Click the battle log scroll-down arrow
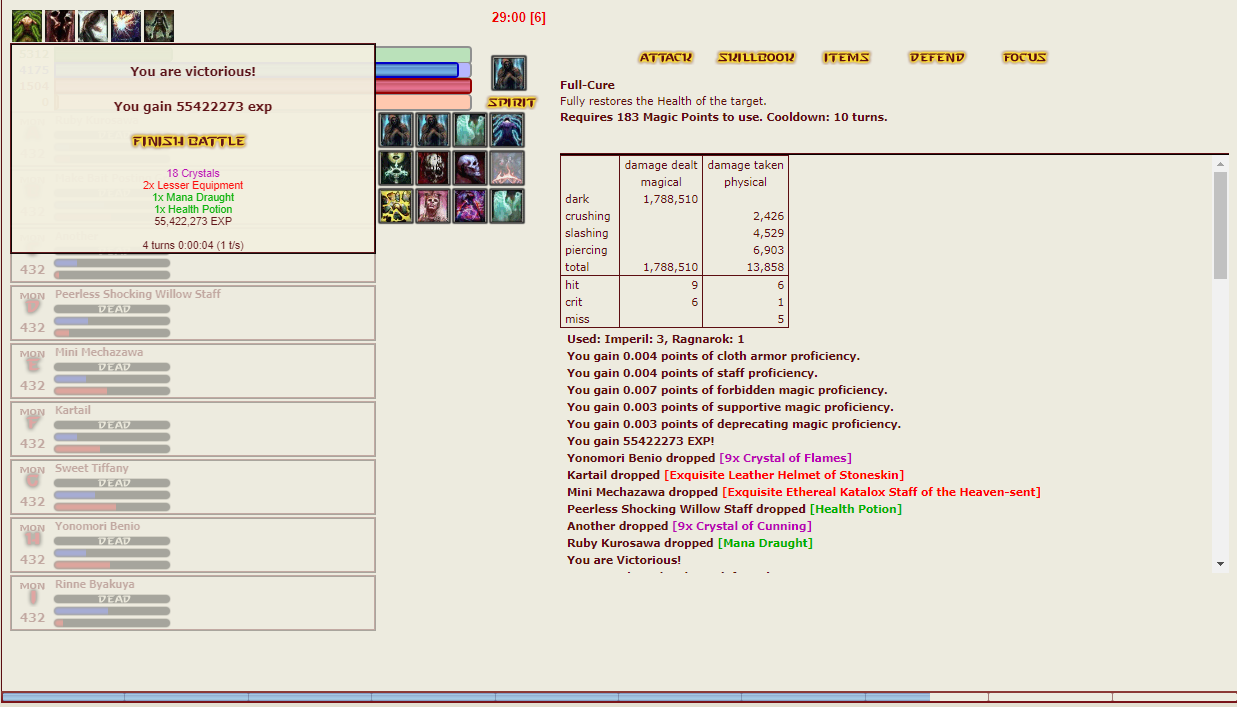 point(1220,564)
